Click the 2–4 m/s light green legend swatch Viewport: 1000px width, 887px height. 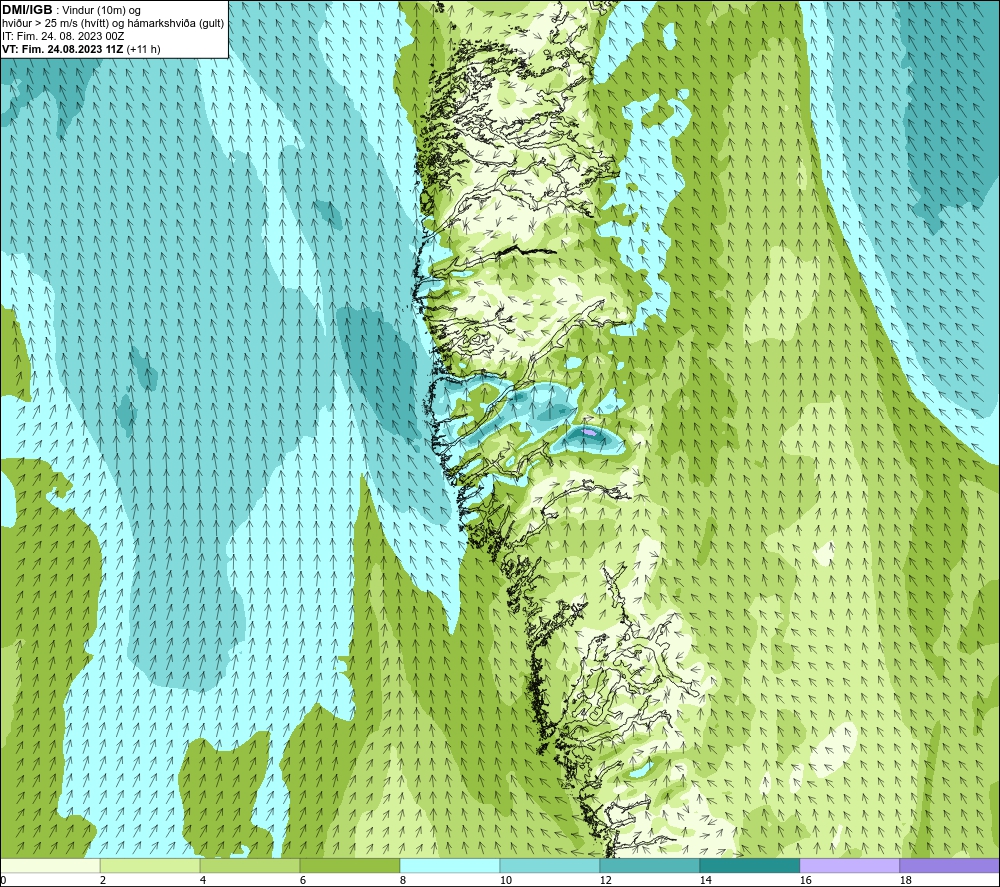point(150,866)
